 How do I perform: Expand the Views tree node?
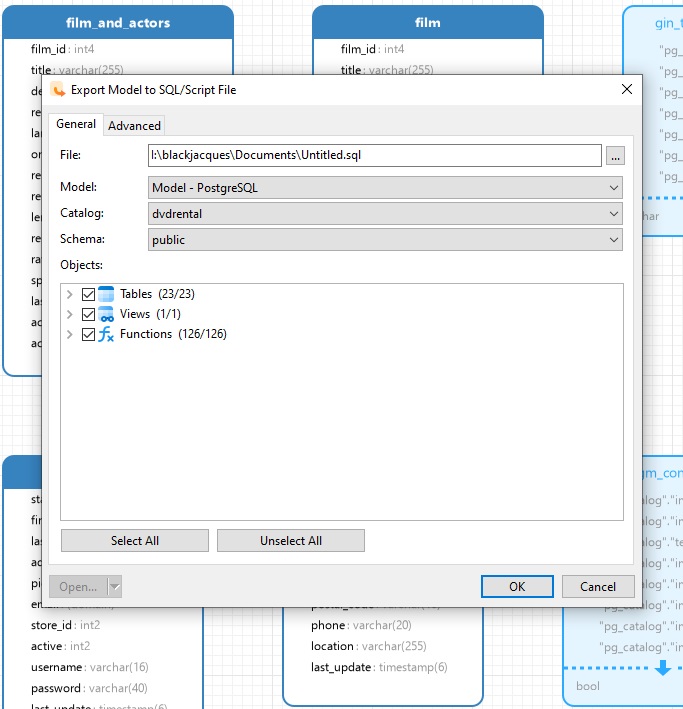[x=70, y=314]
